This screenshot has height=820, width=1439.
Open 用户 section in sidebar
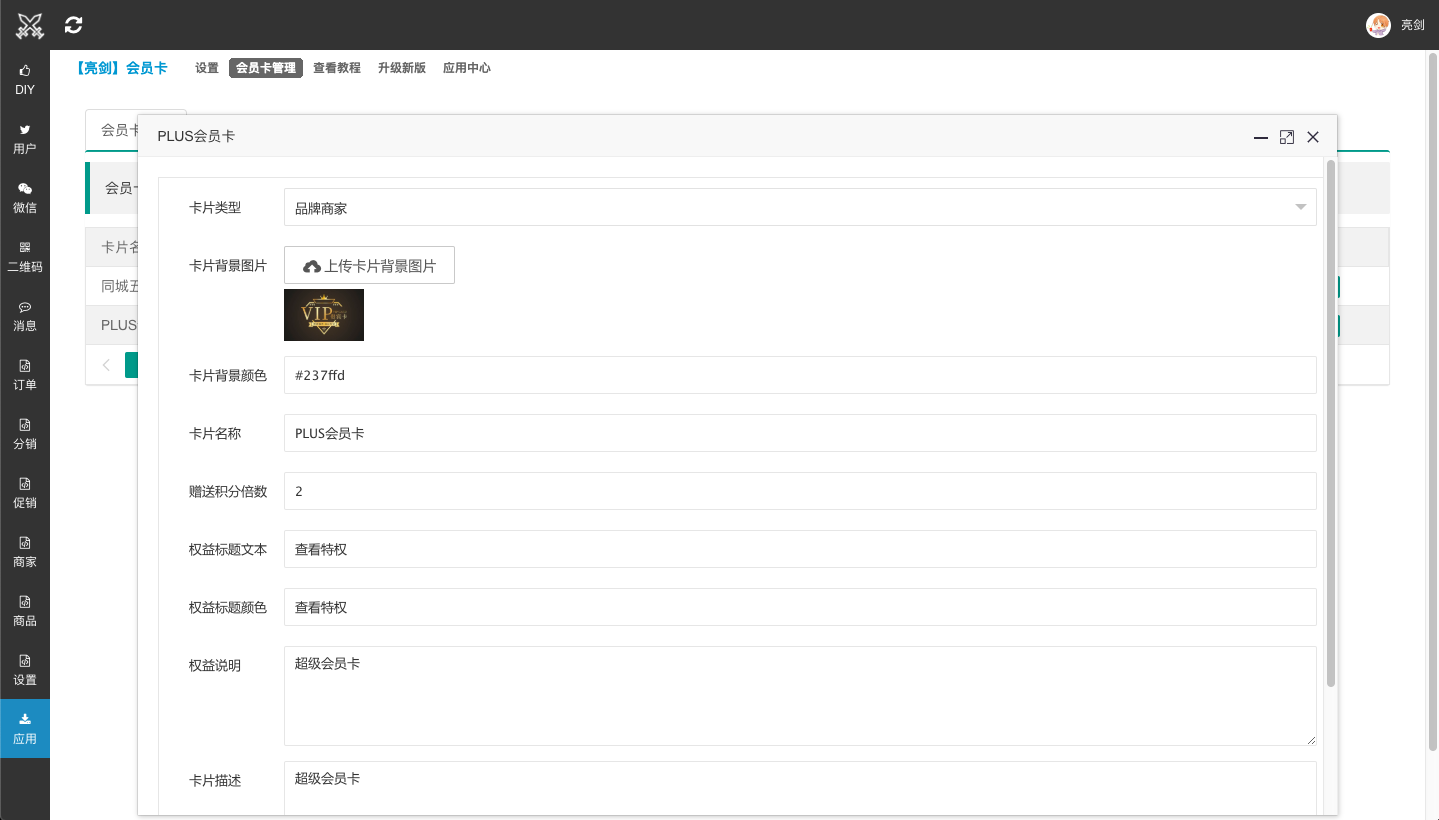(25, 139)
